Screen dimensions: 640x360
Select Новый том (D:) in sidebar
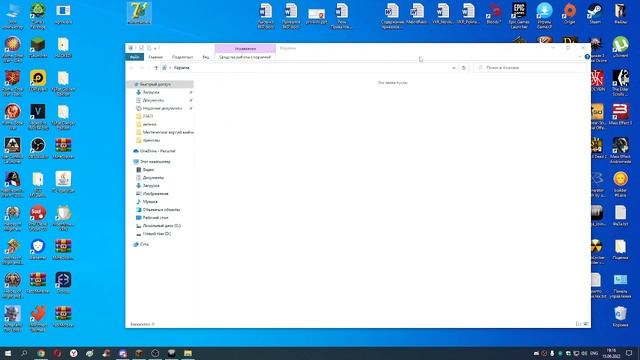156,233
